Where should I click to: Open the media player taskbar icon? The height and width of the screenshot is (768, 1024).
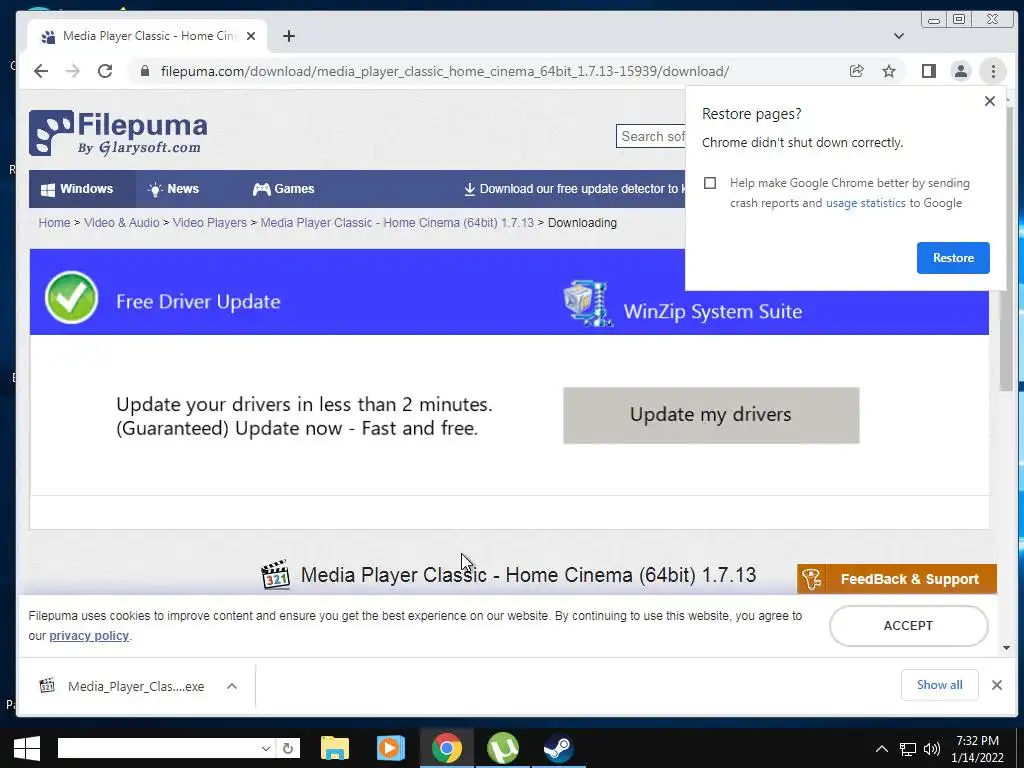click(x=391, y=748)
